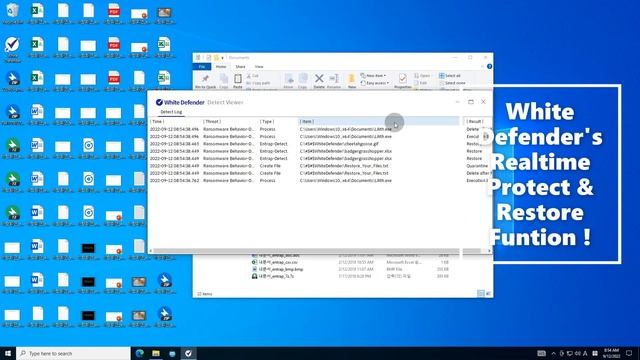This screenshot has width=640, height=360.
Task: Open the Recycle Bin desktop icon
Action: [13, 13]
